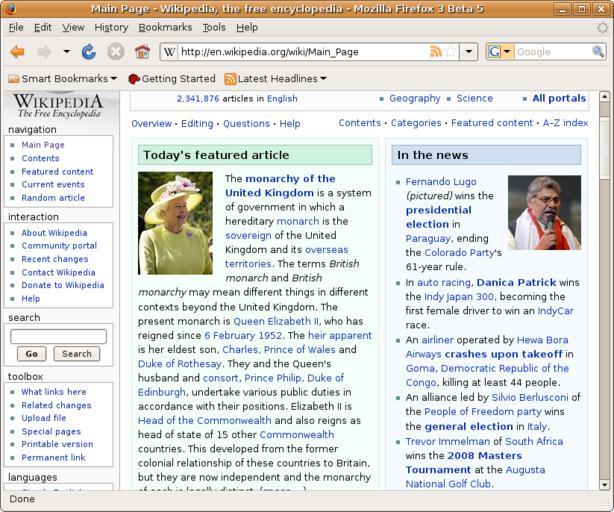614x512 pixels.
Task: Go to the Home page icon
Action: (142, 52)
